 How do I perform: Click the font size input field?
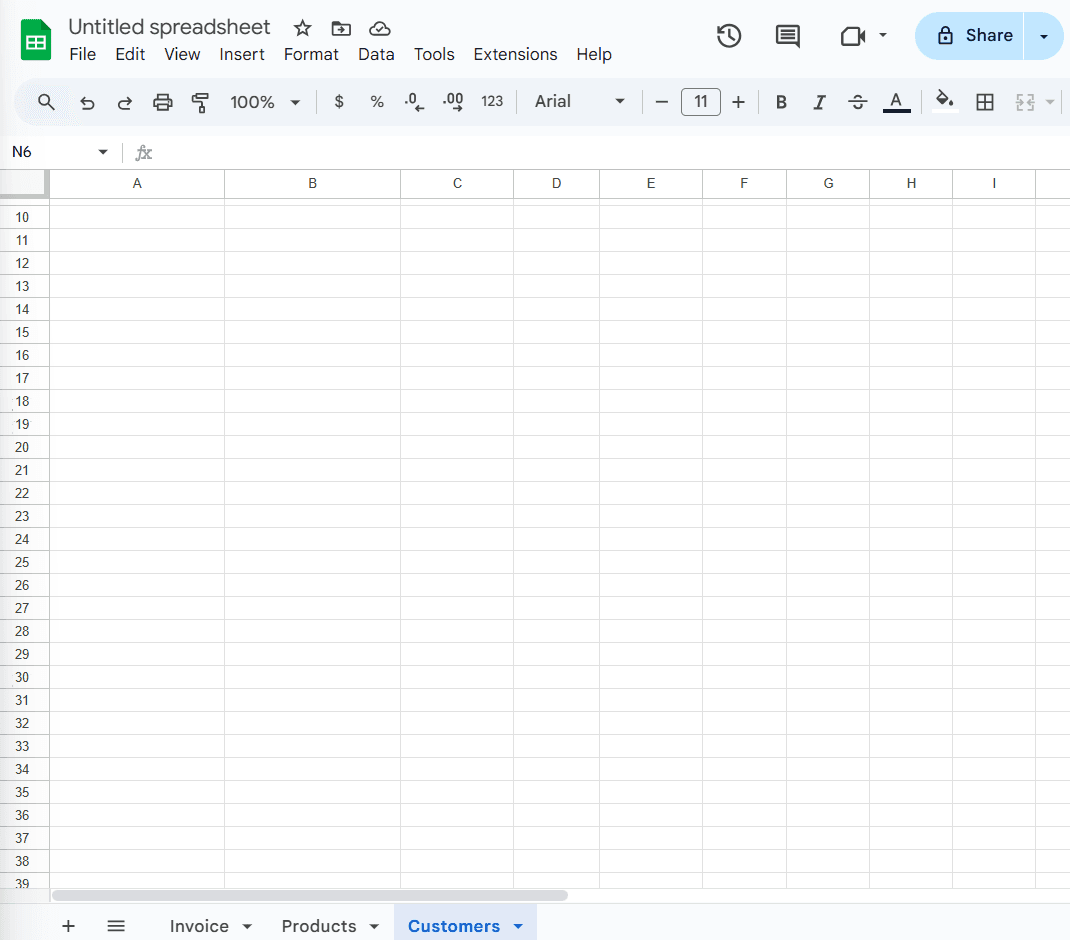tap(700, 102)
